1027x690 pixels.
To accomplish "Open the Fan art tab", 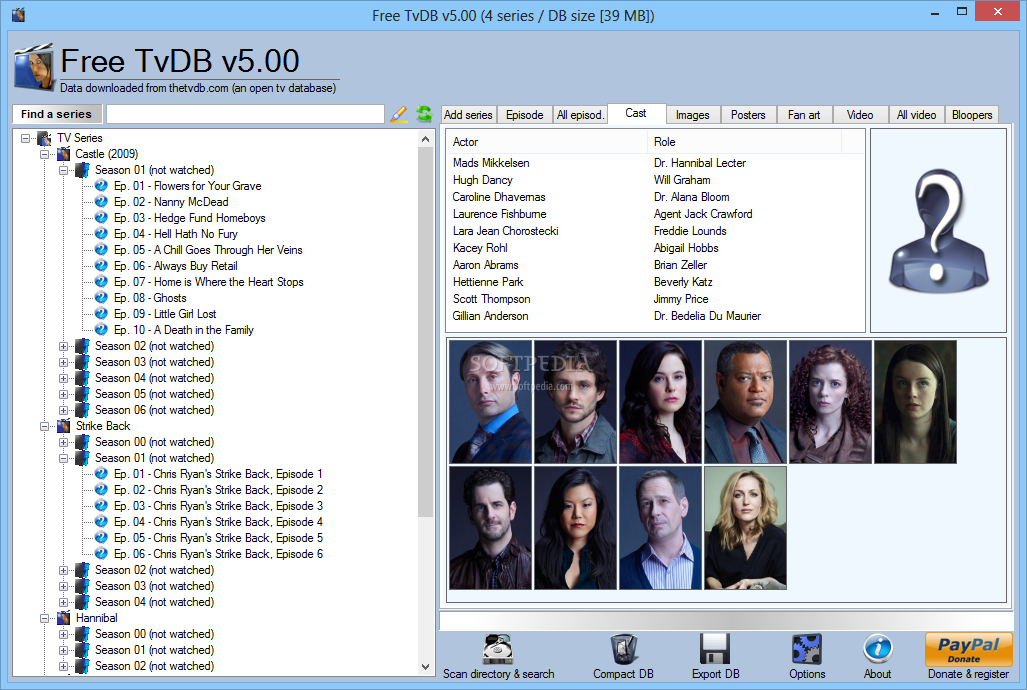I will click(804, 115).
